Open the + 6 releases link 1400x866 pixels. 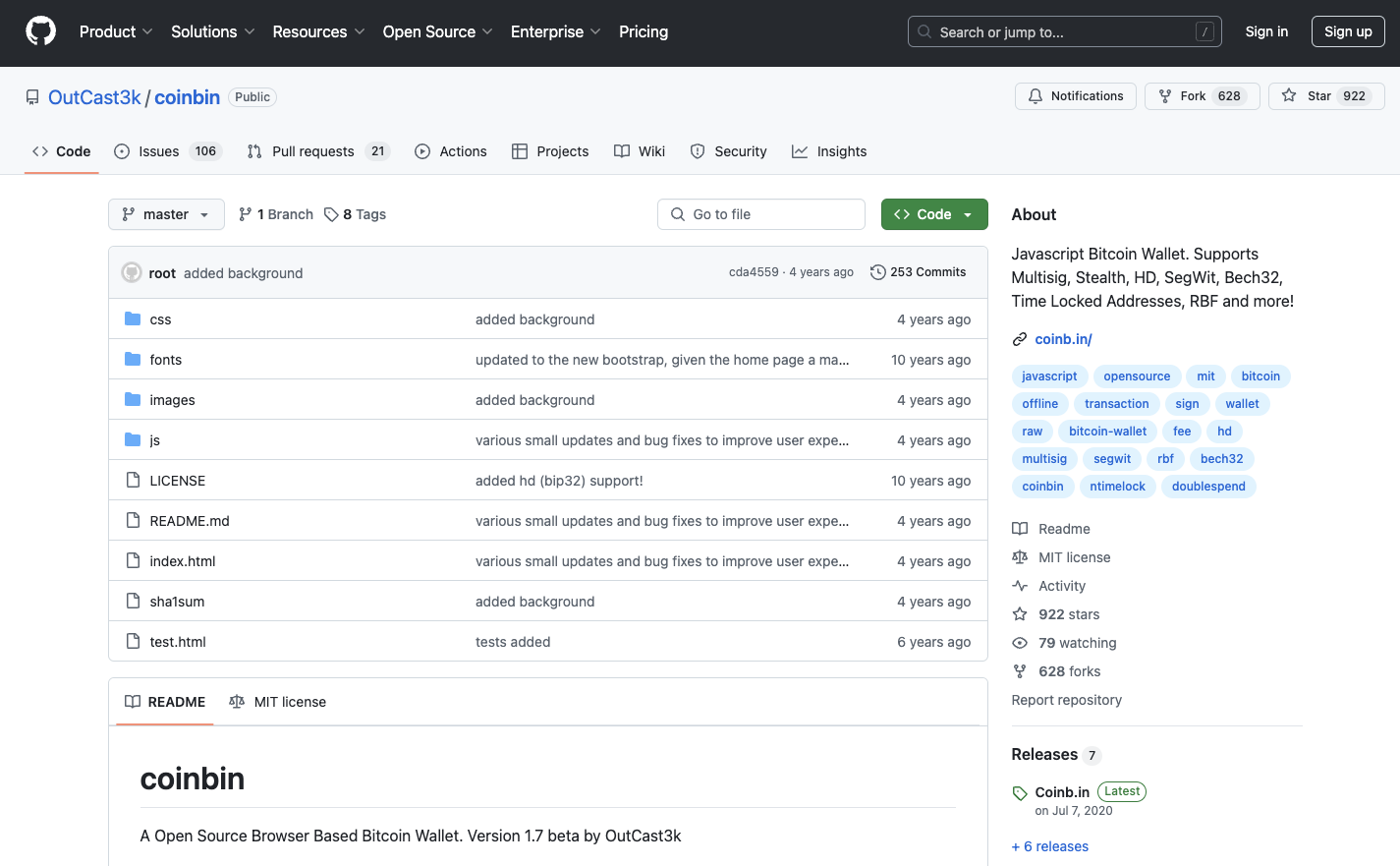pos(1050,846)
